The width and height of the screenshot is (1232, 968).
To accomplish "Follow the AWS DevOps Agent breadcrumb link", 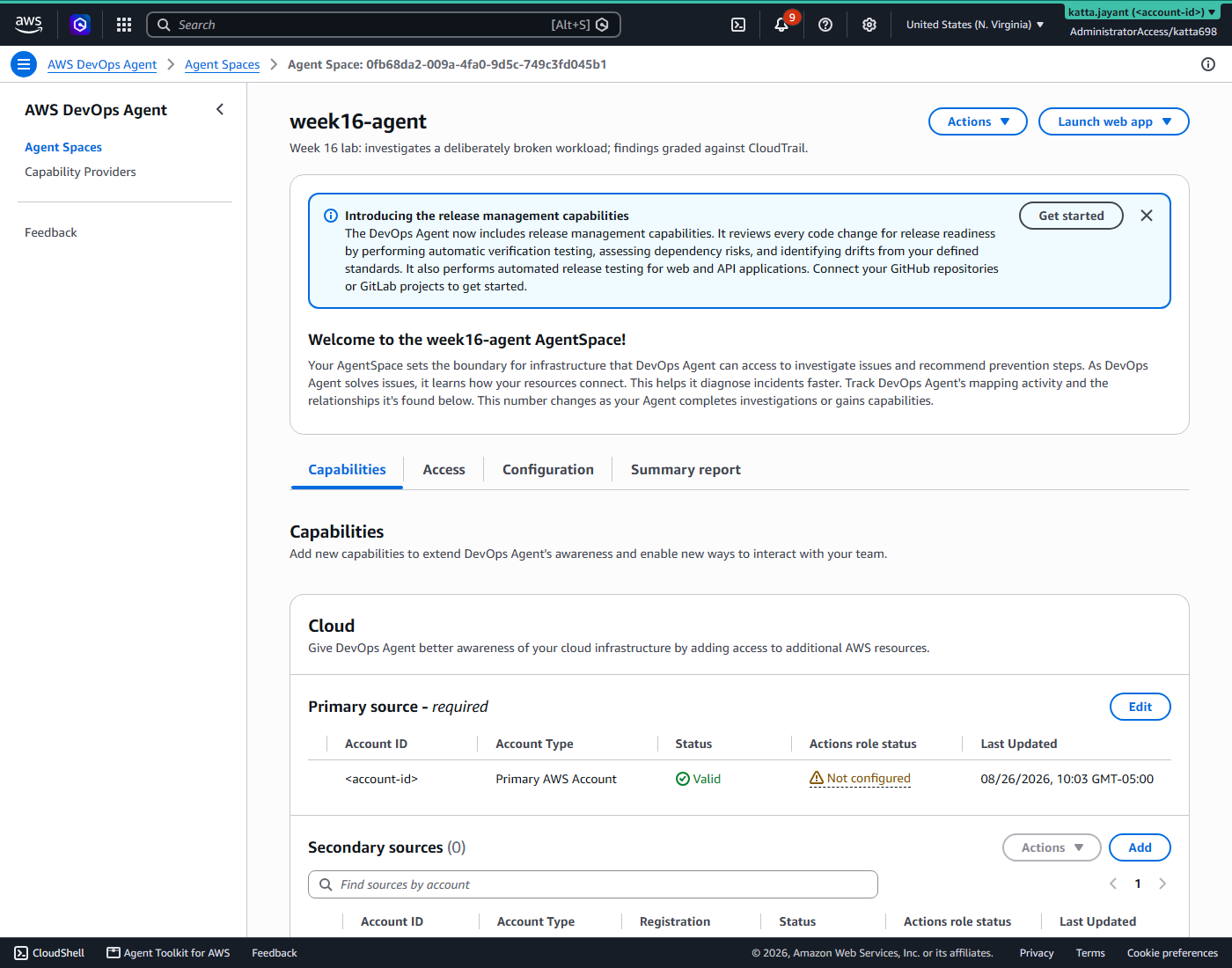I will [x=102, y=64].
